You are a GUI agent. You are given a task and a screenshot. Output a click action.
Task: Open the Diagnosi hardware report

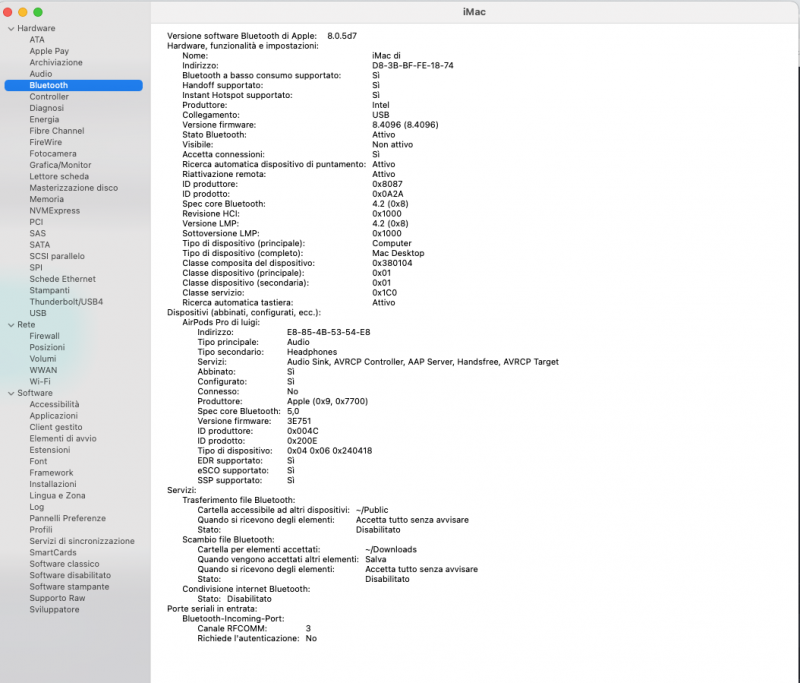click(45, 108)
